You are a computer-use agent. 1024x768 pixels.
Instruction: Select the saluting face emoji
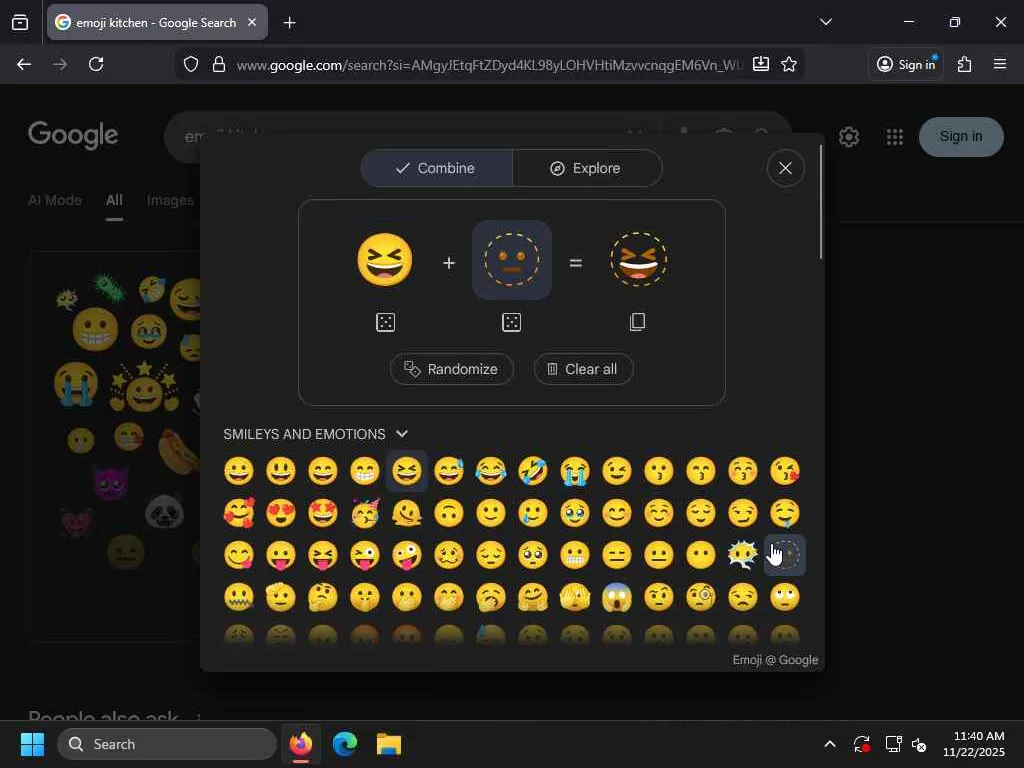[281, 597]
